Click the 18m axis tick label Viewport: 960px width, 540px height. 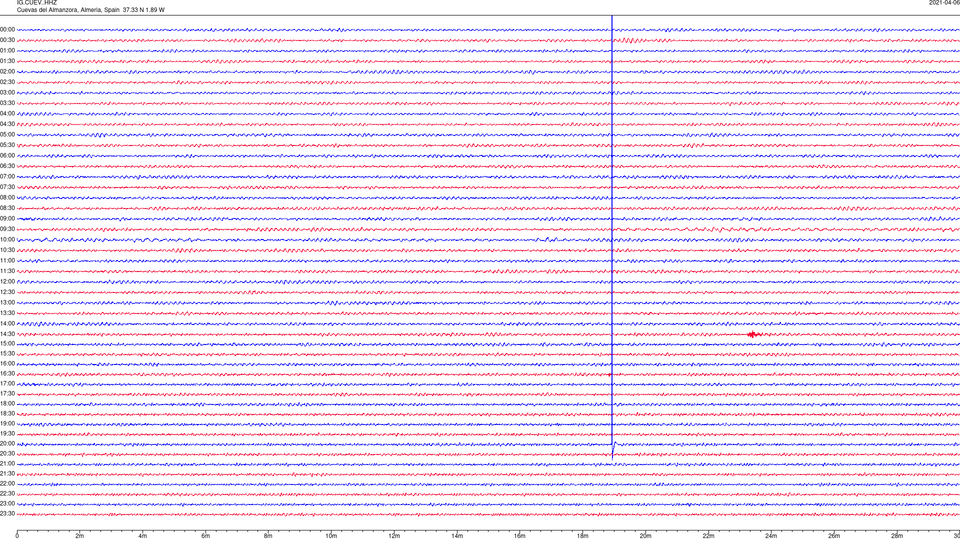583,536
